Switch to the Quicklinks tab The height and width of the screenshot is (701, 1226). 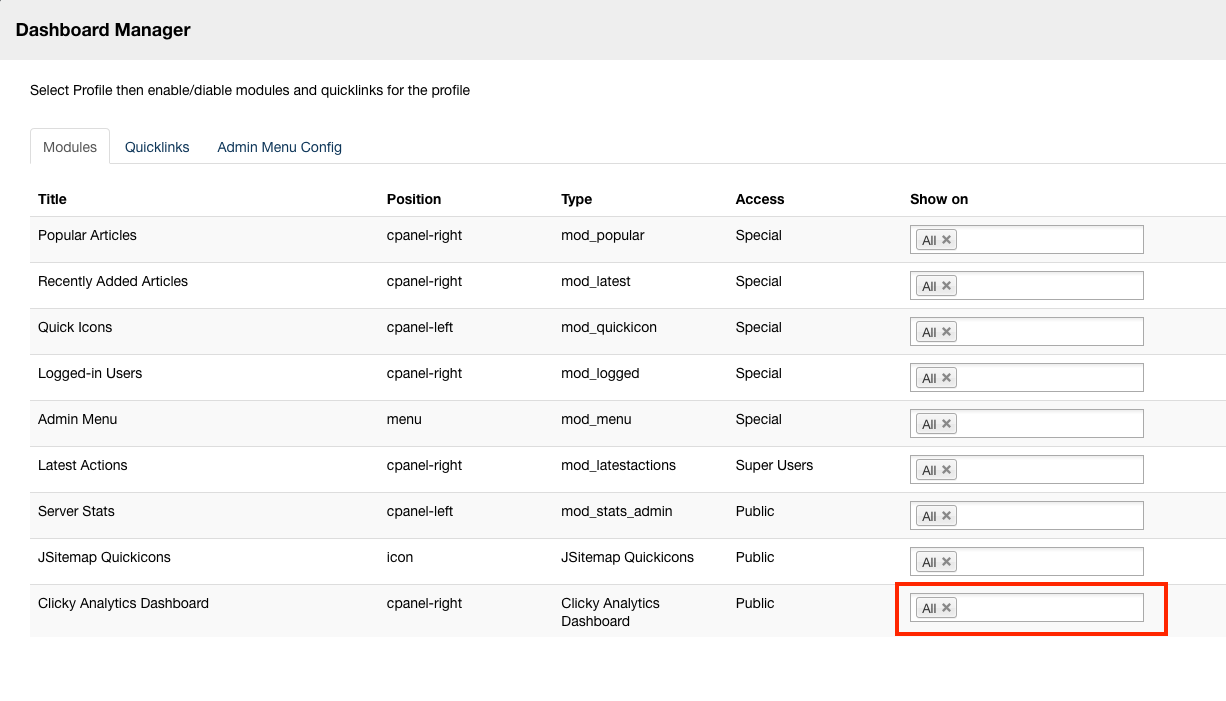pyautogui.click(x=157, y=147)
